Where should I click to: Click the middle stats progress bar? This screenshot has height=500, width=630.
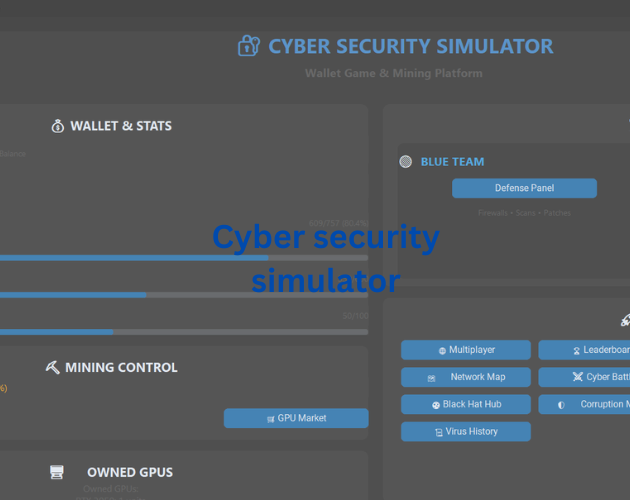click(184, 295)
